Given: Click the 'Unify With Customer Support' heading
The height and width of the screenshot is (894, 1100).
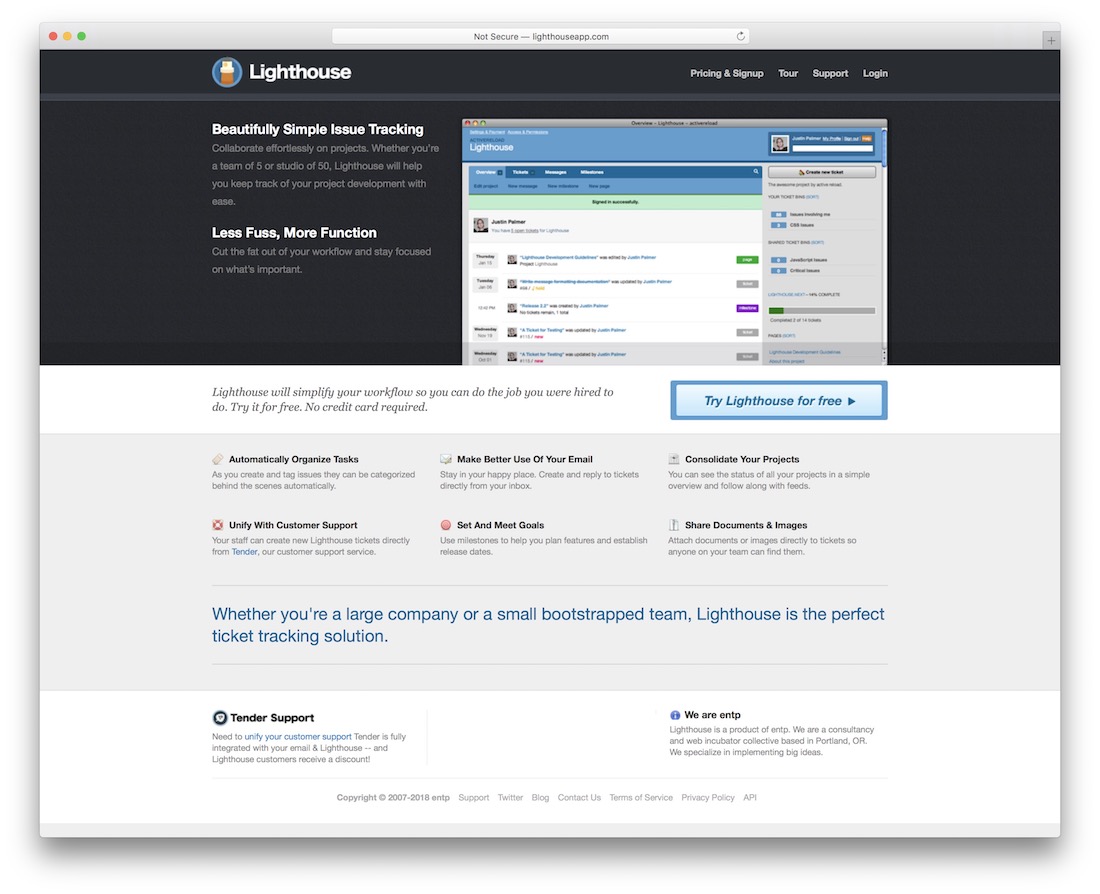Looking at the screenshot, I should pos(293,525).
